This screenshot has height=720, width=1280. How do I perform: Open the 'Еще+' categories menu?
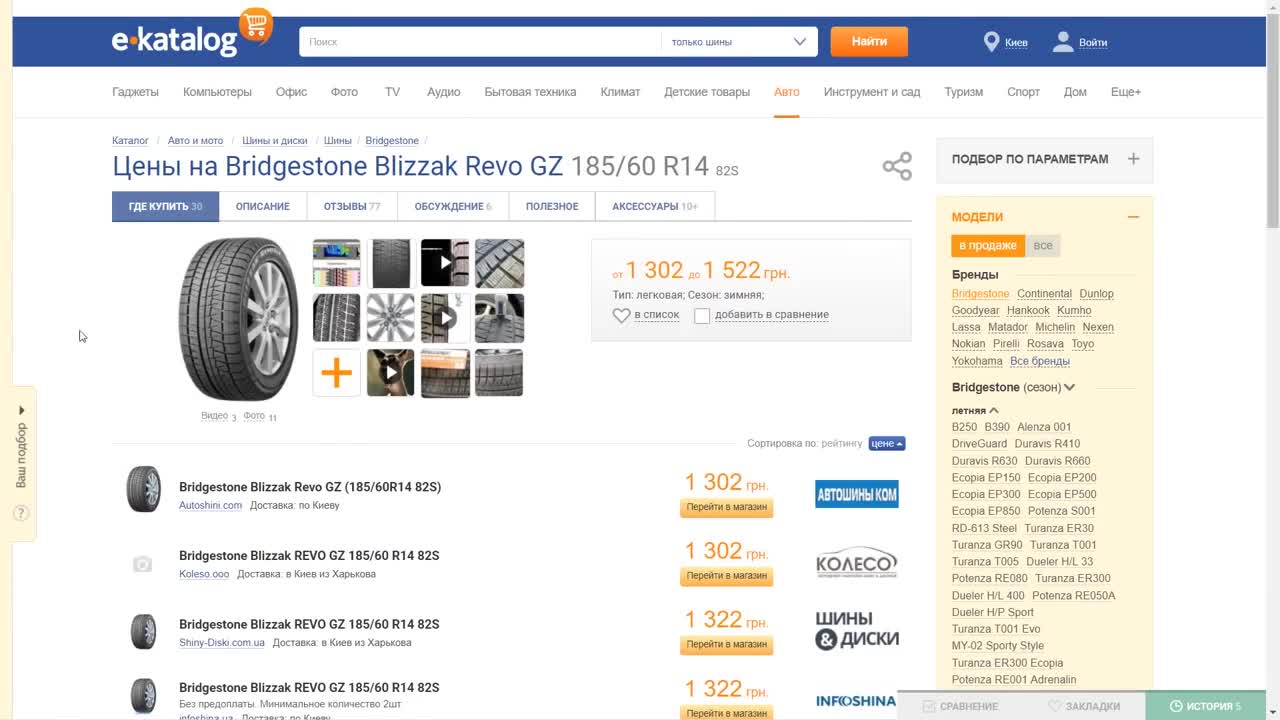pos(1126,92)
